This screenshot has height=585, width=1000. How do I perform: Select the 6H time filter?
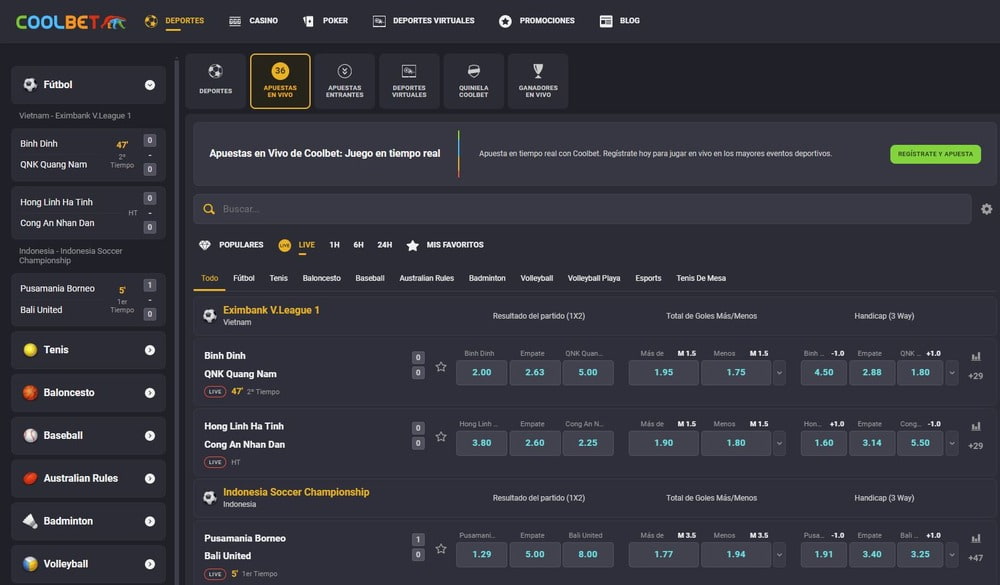358,245
